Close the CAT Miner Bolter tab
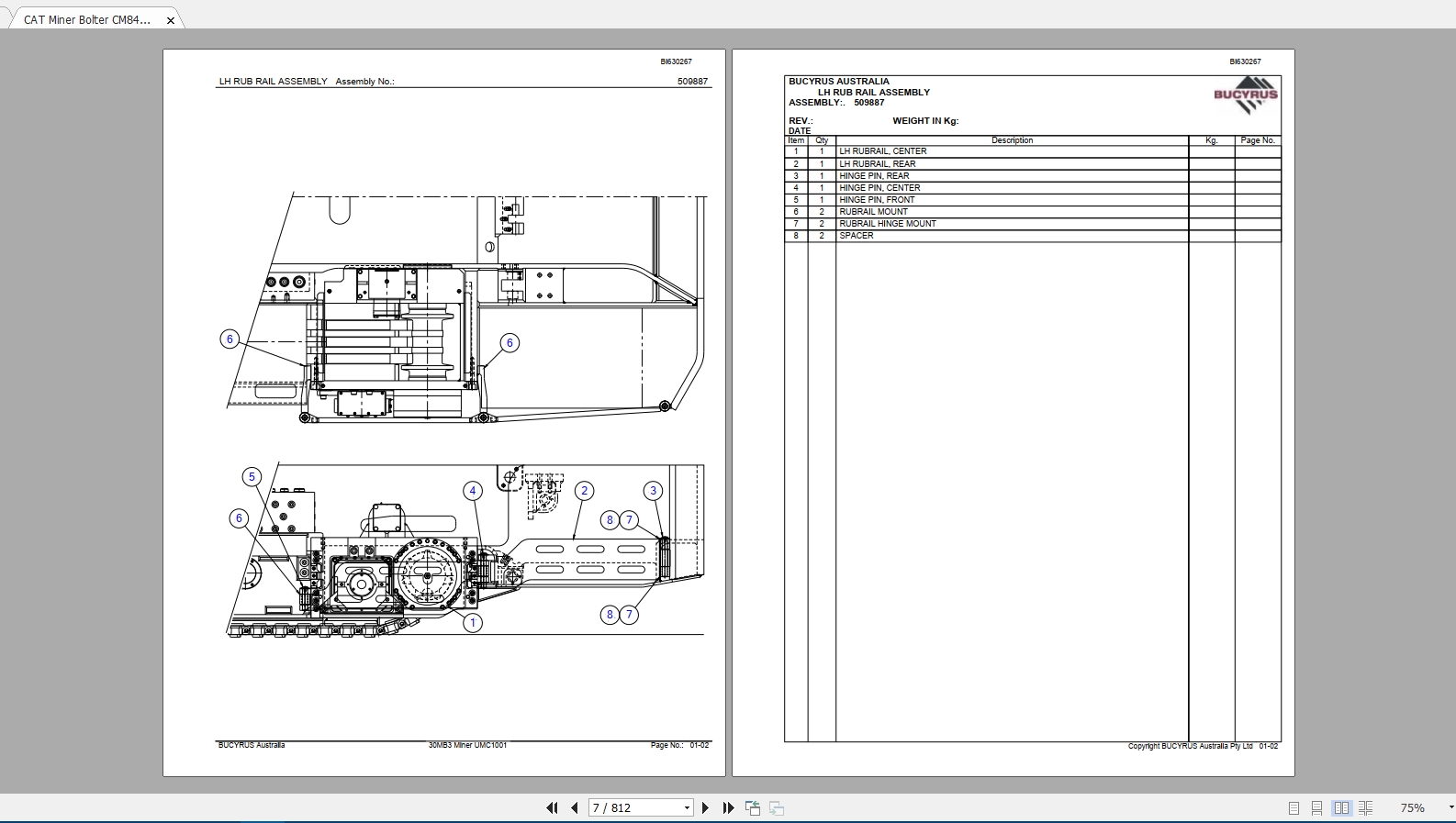The width and height of the screenshot is (1456, 823). click(x=171, y=20)
